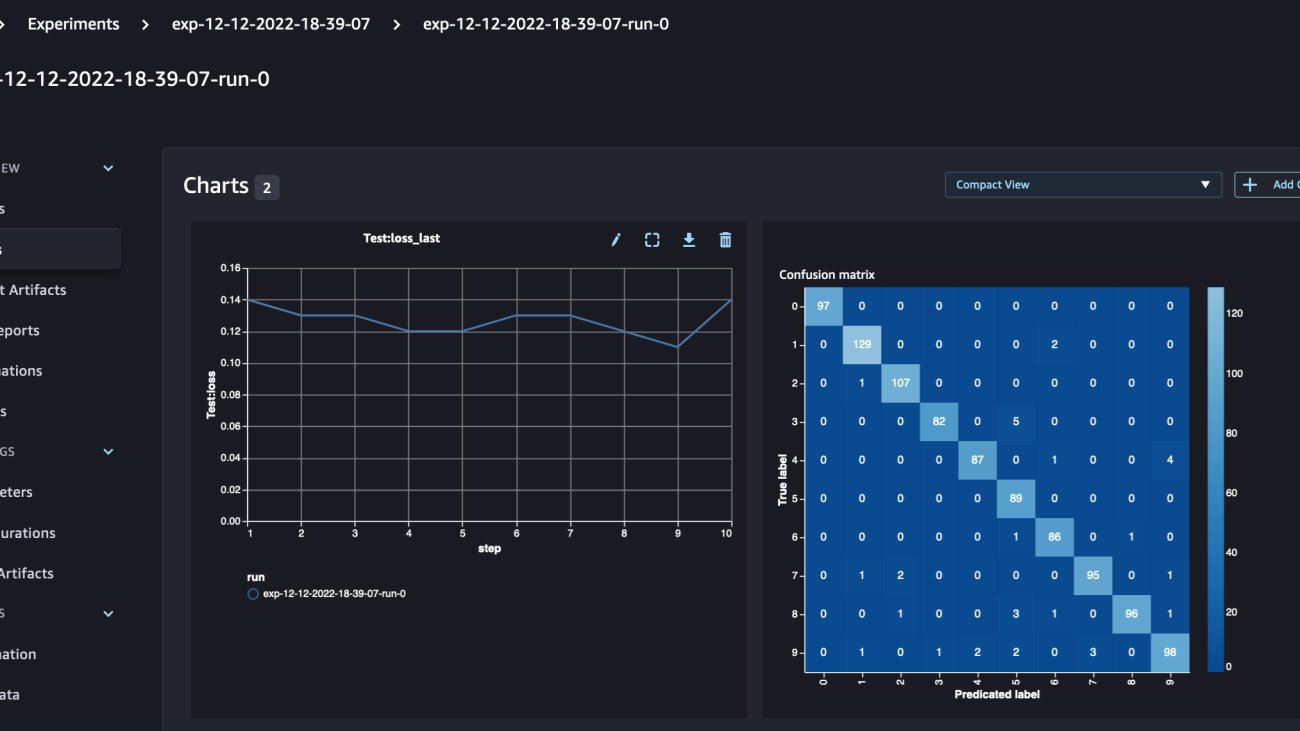Select confusion matrix cell with value 87
The image size is (1300, 731).
[978, 459]
